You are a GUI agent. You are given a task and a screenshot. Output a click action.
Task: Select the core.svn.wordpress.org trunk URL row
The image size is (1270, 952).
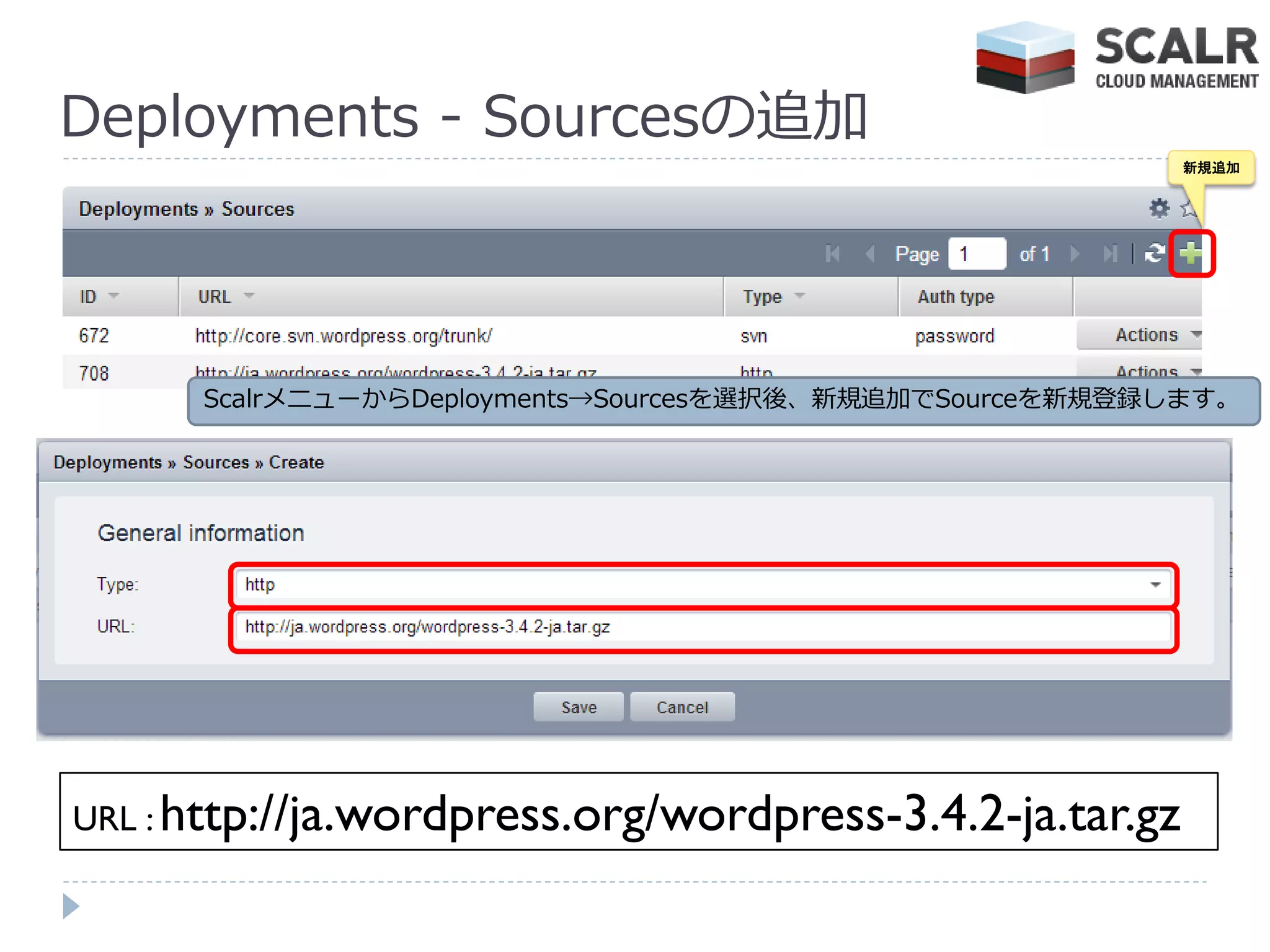pyautogui.click(x=344, y=336)
